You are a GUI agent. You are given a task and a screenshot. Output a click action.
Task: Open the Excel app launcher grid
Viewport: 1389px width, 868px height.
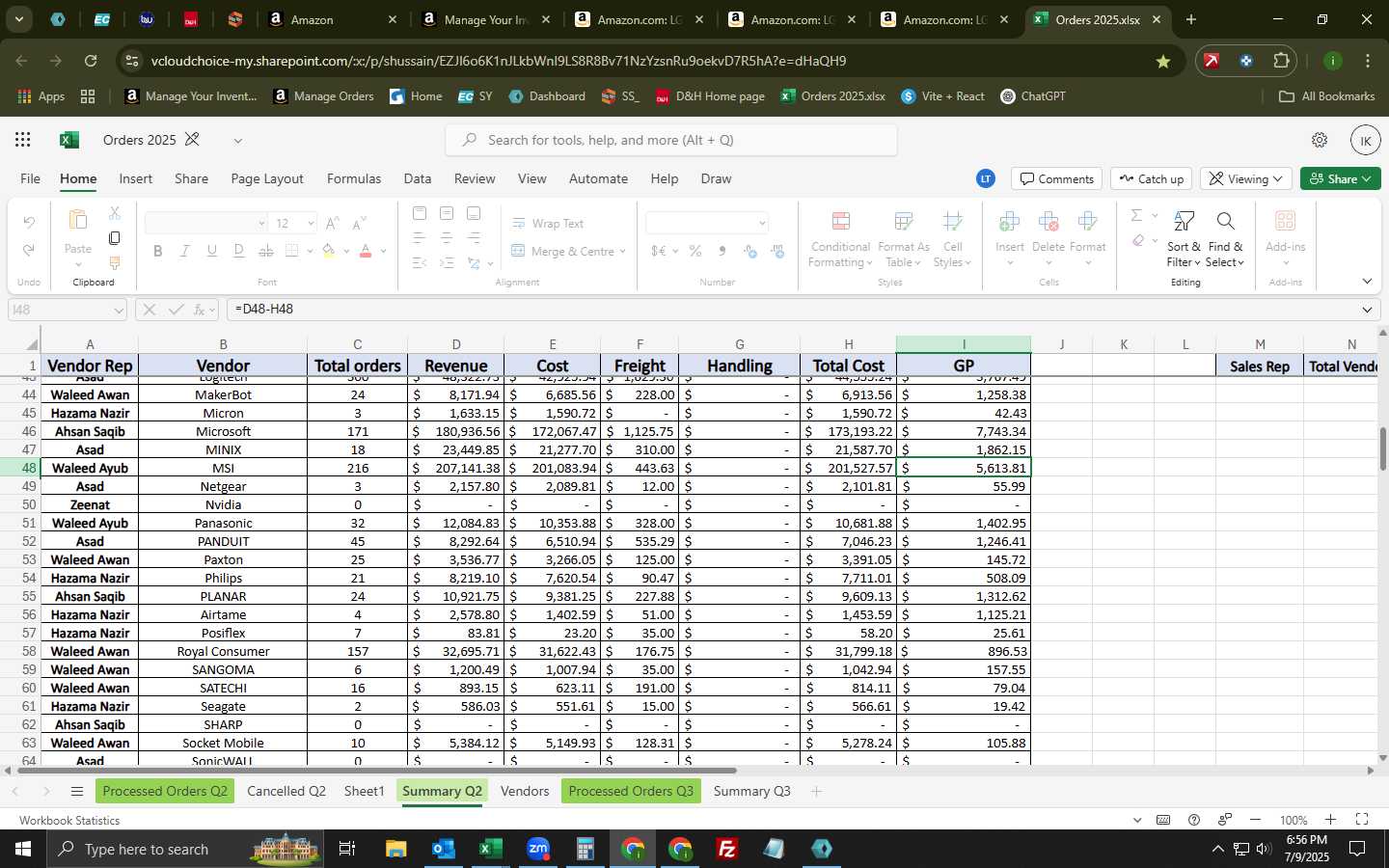pos(22,140)
